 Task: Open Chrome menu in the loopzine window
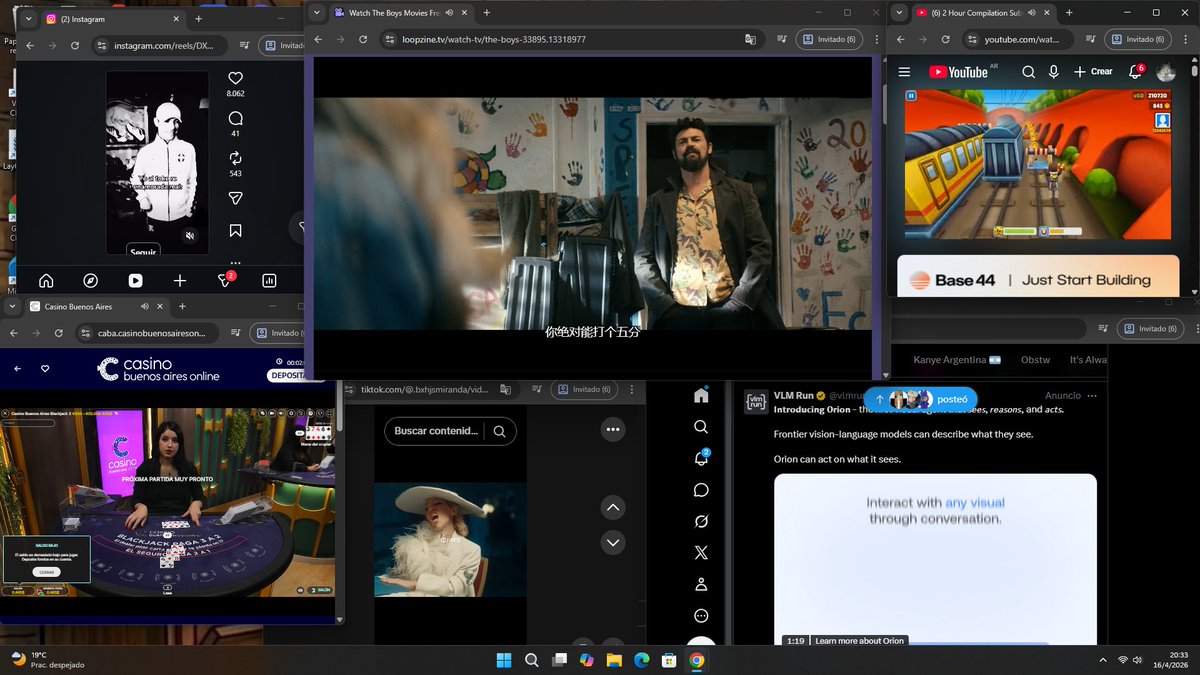(x=875, y=39)
